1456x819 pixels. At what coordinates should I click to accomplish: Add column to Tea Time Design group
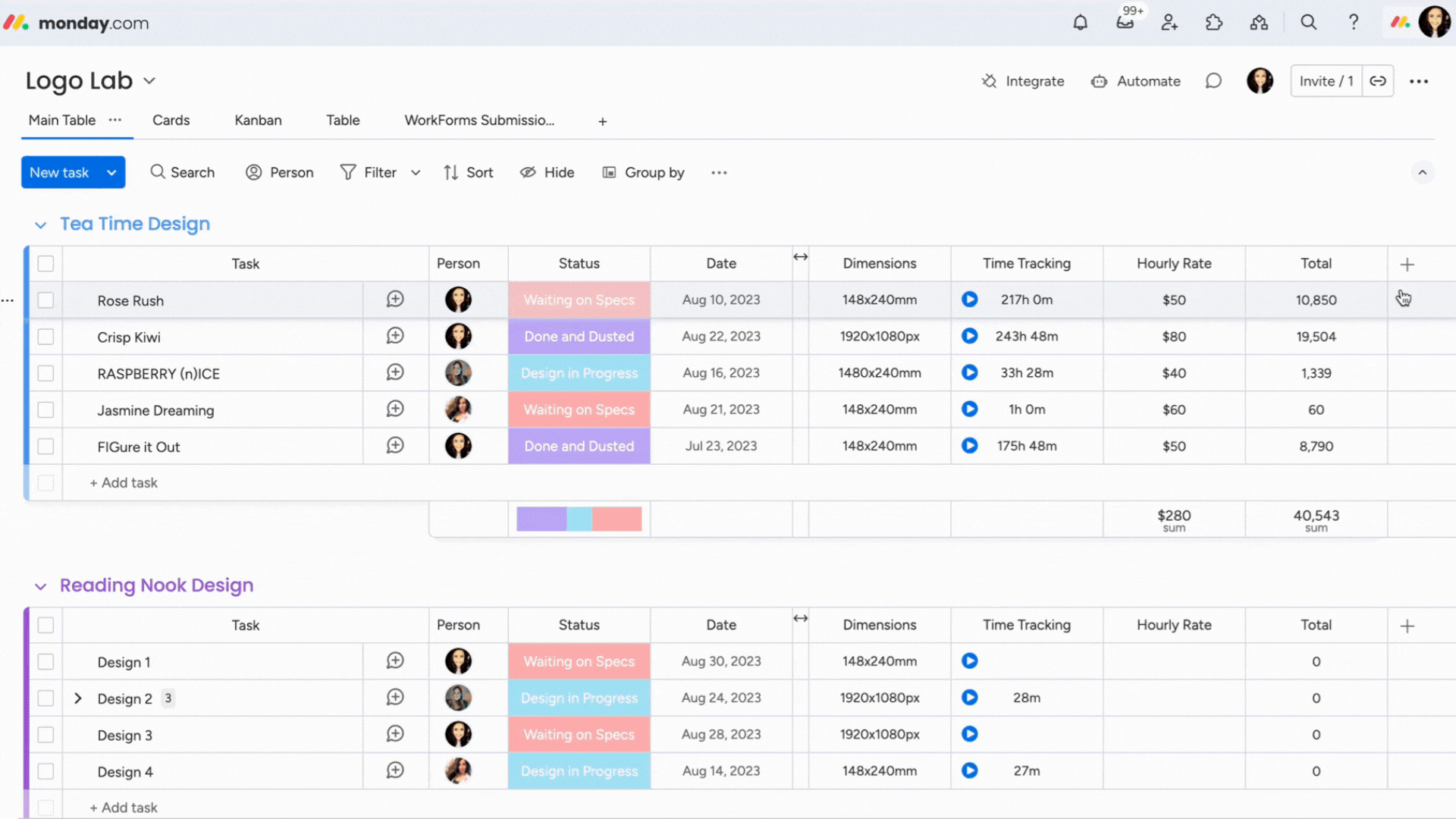[1407, 265]
